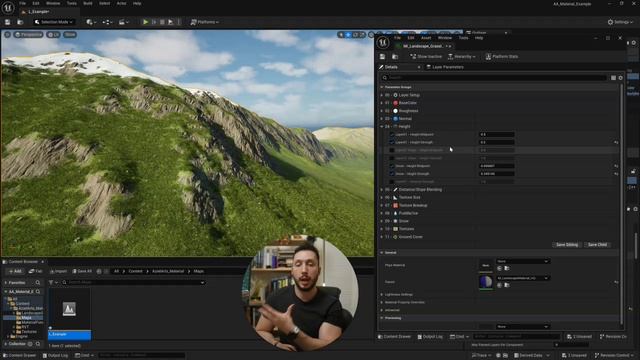640x360 pixels.
Task: Toggle the second Layer01 Height checkbox
Action: [x=391, y=142]
